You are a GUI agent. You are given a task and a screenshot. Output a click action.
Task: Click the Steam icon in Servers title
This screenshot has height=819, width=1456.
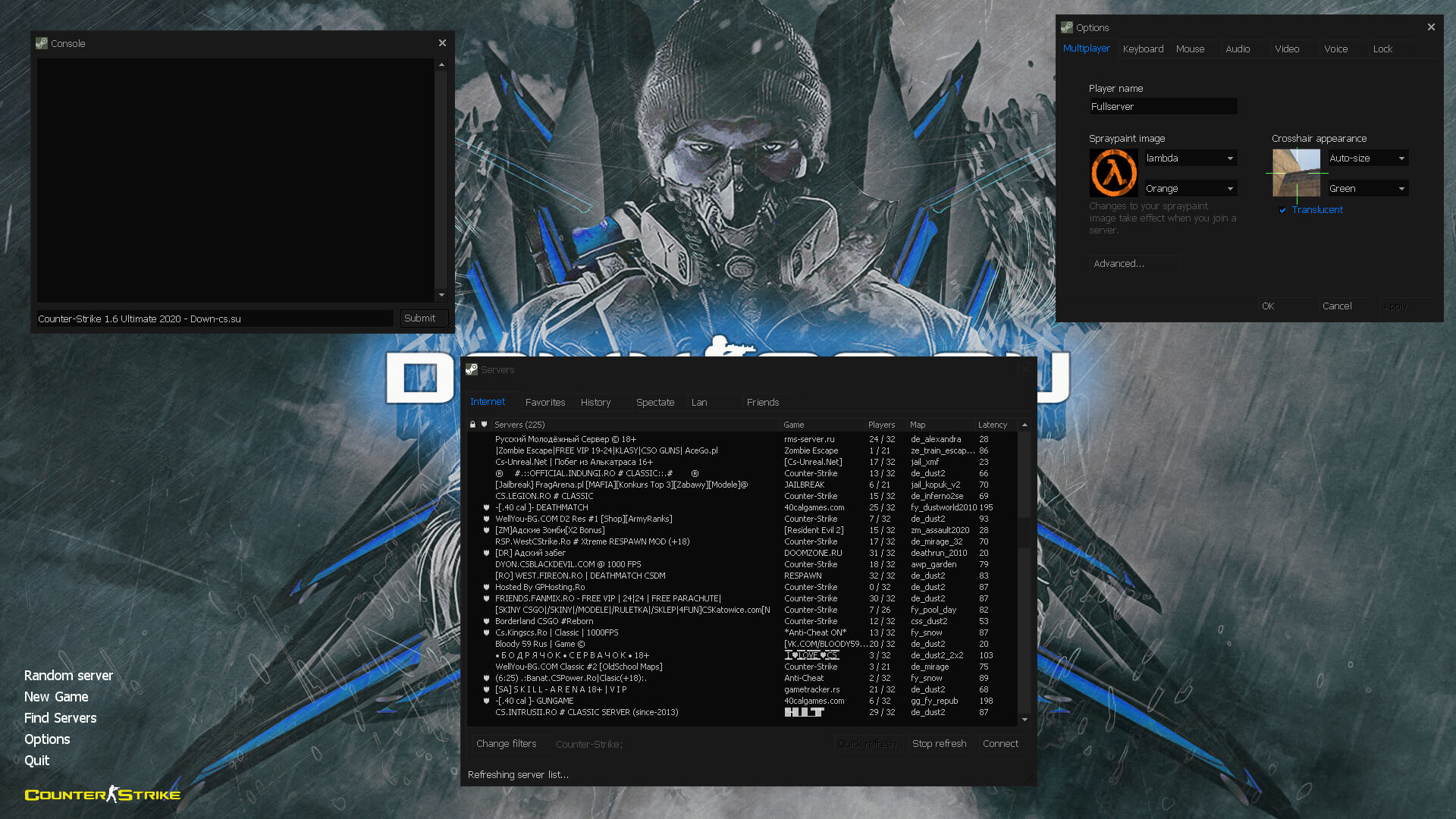click(472, 369)
